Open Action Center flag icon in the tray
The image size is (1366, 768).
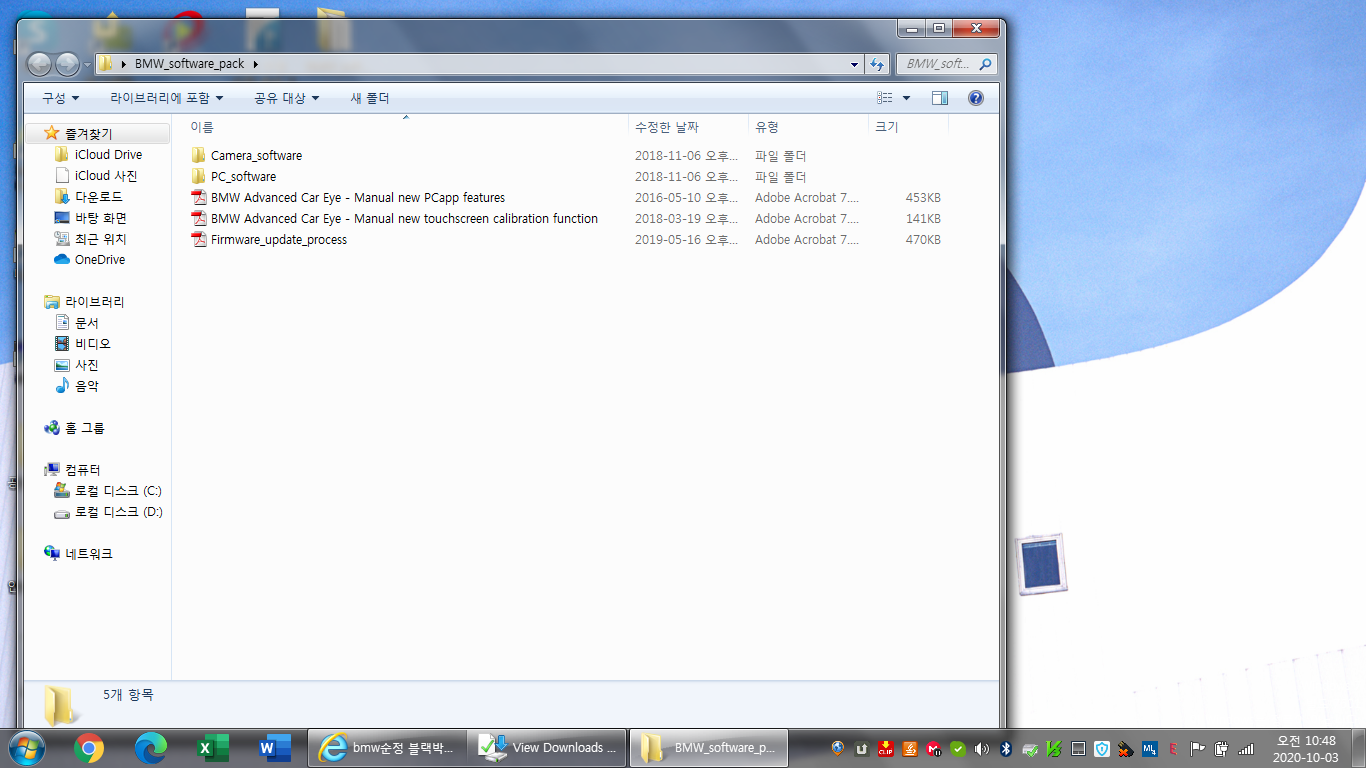pyautogui.click(x=1198, y=748)
